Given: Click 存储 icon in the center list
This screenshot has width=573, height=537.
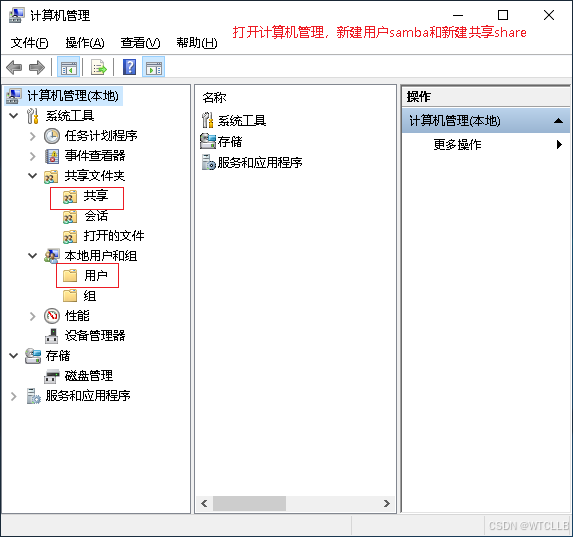Looking at the screenshot, I should tap(208, 141).
